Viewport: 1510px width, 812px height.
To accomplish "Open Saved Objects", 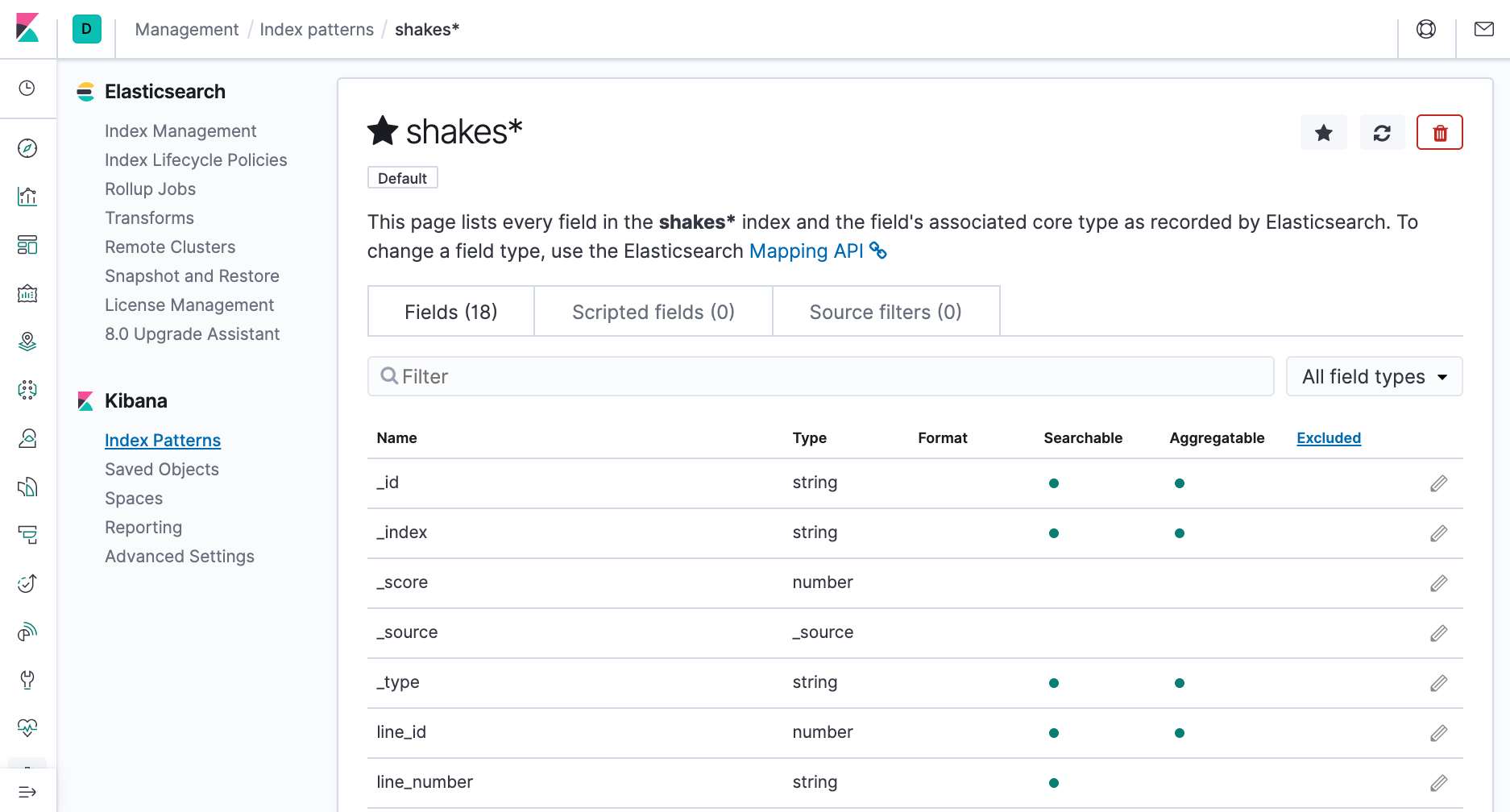I will [x=162, y=470].
